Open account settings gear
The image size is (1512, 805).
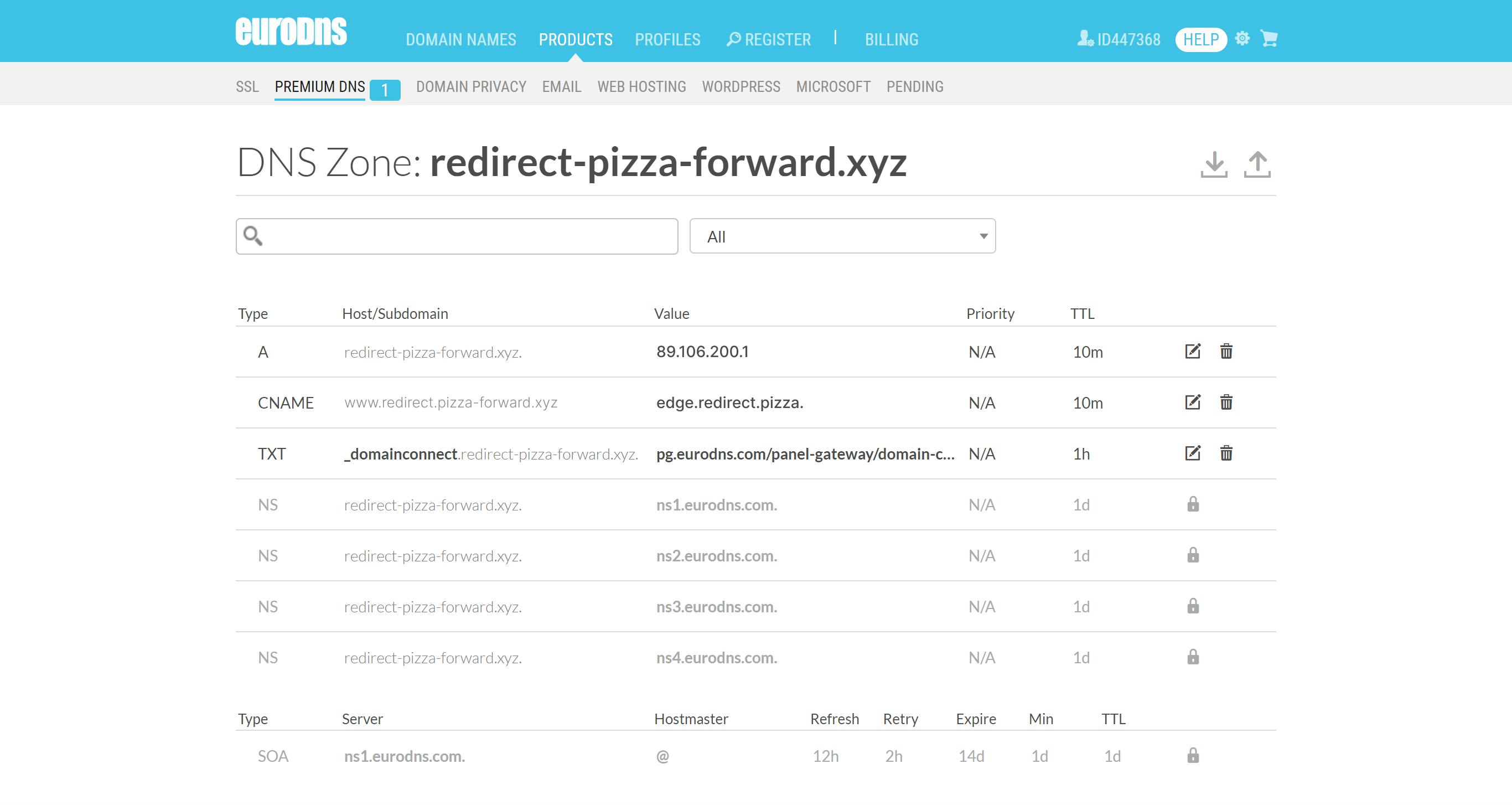pos(1242,39)
